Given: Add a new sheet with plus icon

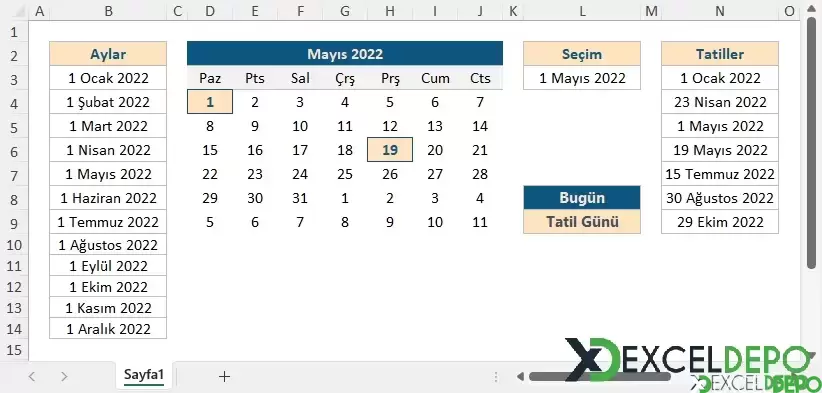Looking at the screenshot, I should (224, 376).
